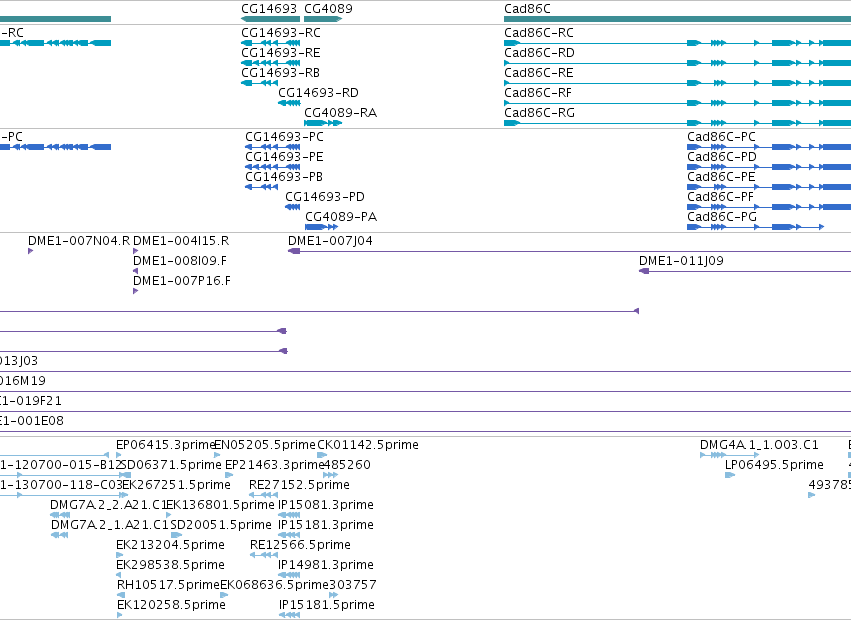This screenshot has width=851, height=620.
Task: Open protein label CG4089-PA
Action: click(x=341, y=217)
